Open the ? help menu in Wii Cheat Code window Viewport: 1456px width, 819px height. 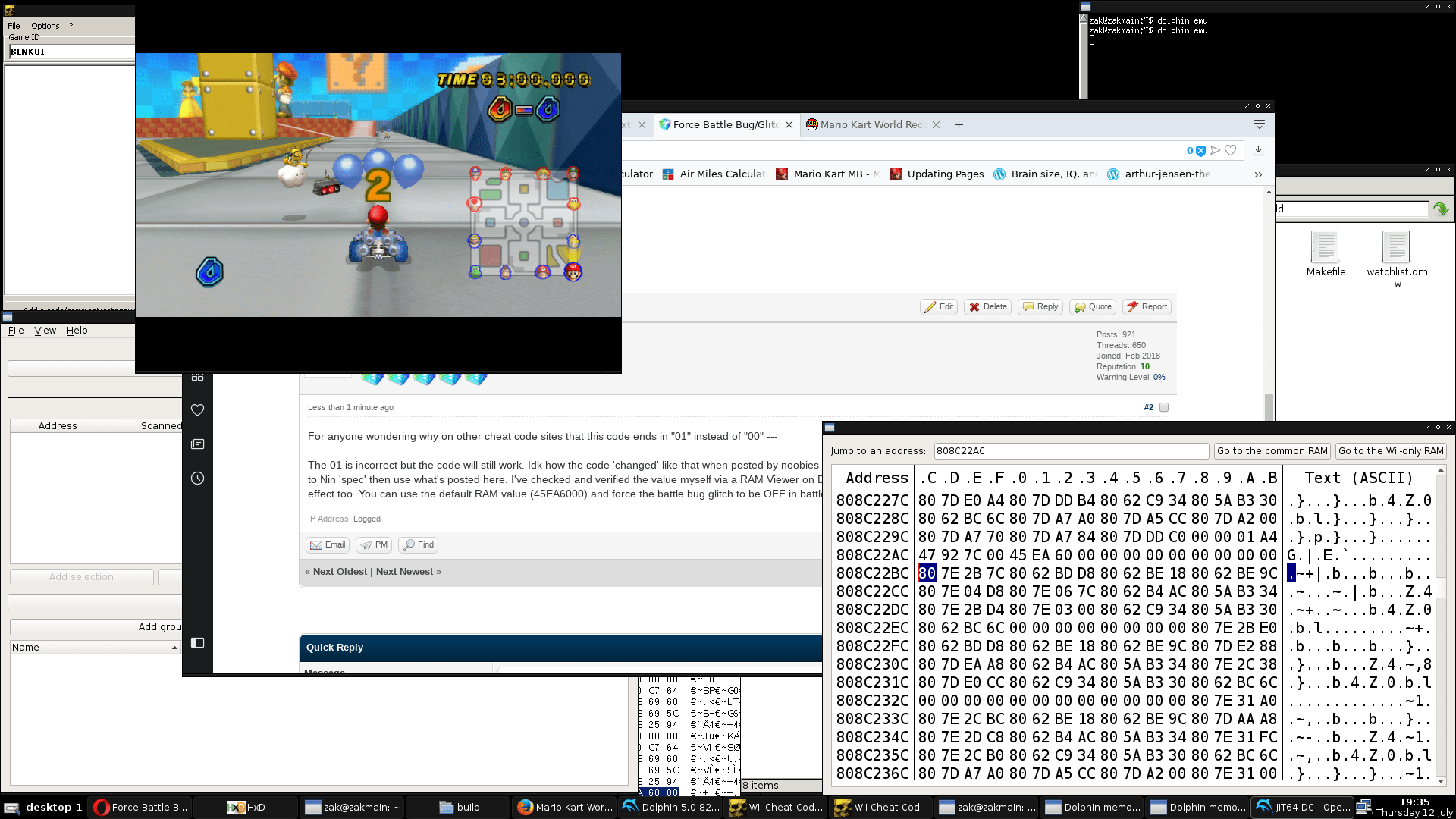pos(71,26)
